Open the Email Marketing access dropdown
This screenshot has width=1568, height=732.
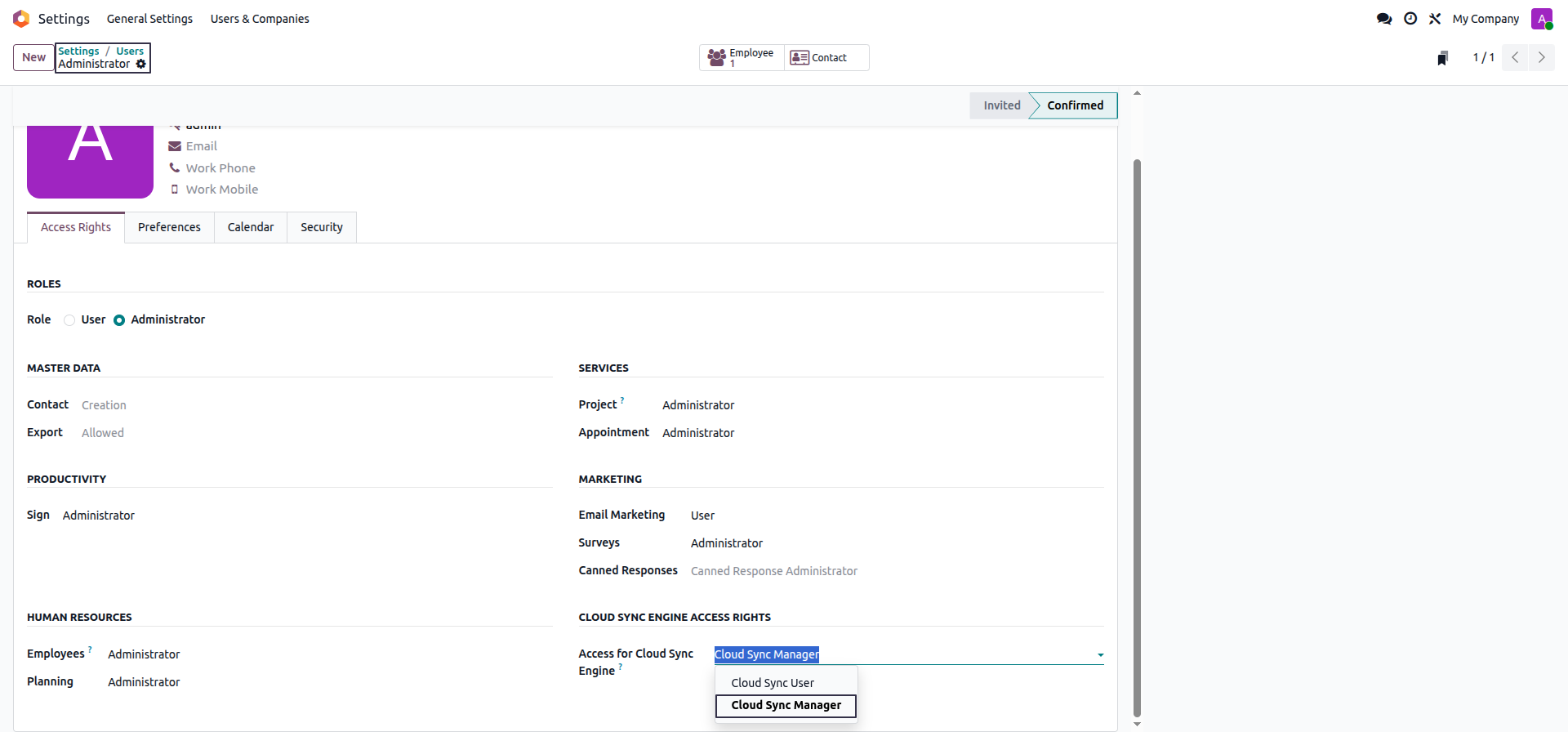897,516
